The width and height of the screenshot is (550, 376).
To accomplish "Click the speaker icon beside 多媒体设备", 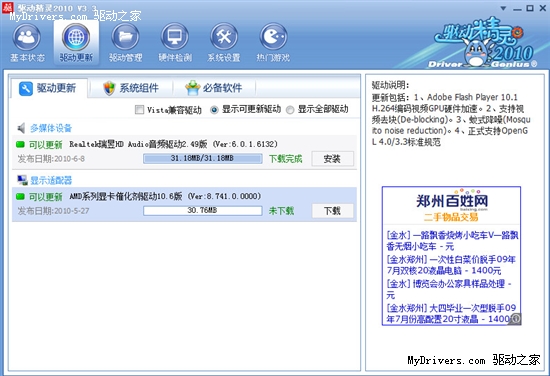I will 21,128.
